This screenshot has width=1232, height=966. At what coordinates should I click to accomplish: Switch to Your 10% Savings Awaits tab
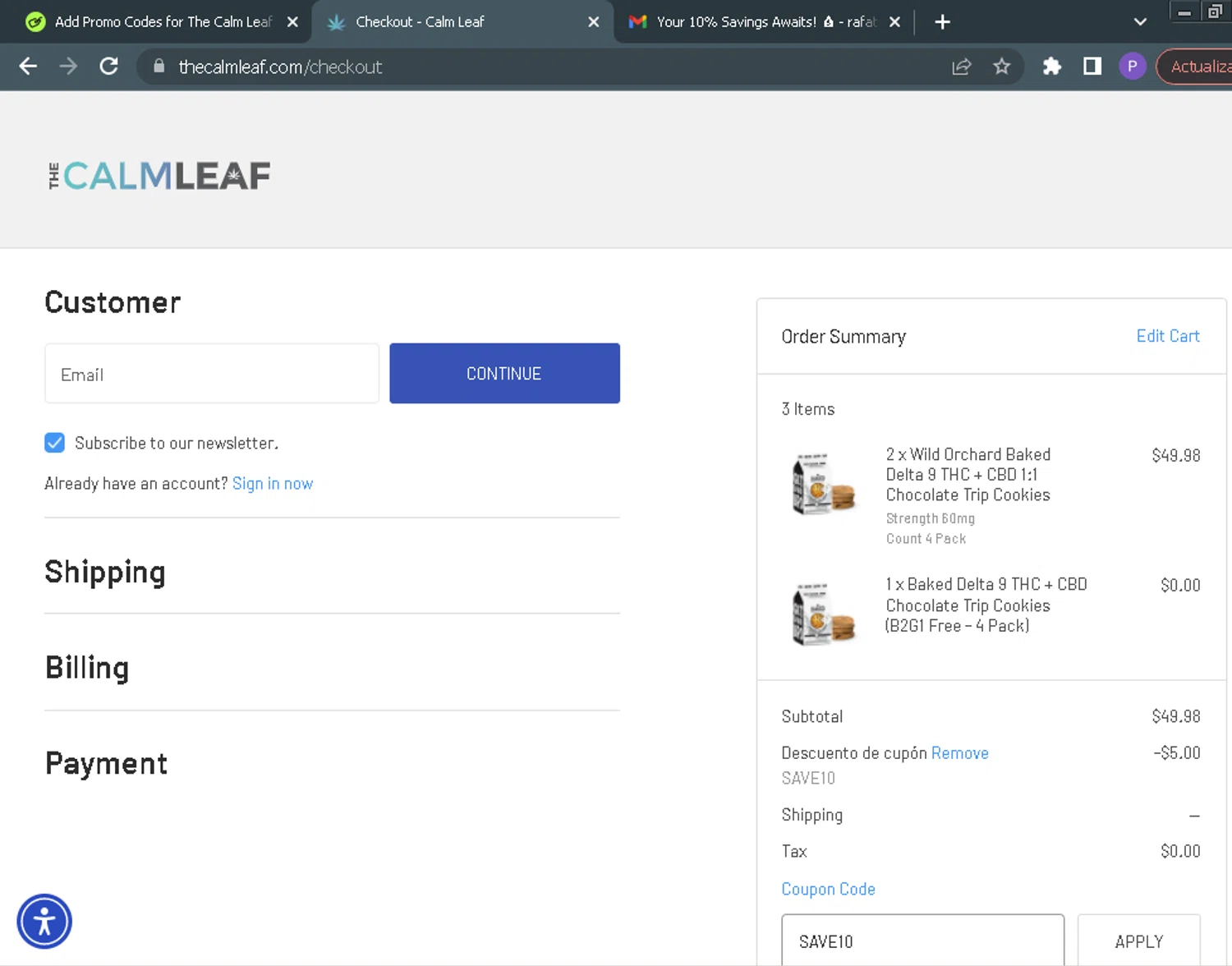pos(765,22)
